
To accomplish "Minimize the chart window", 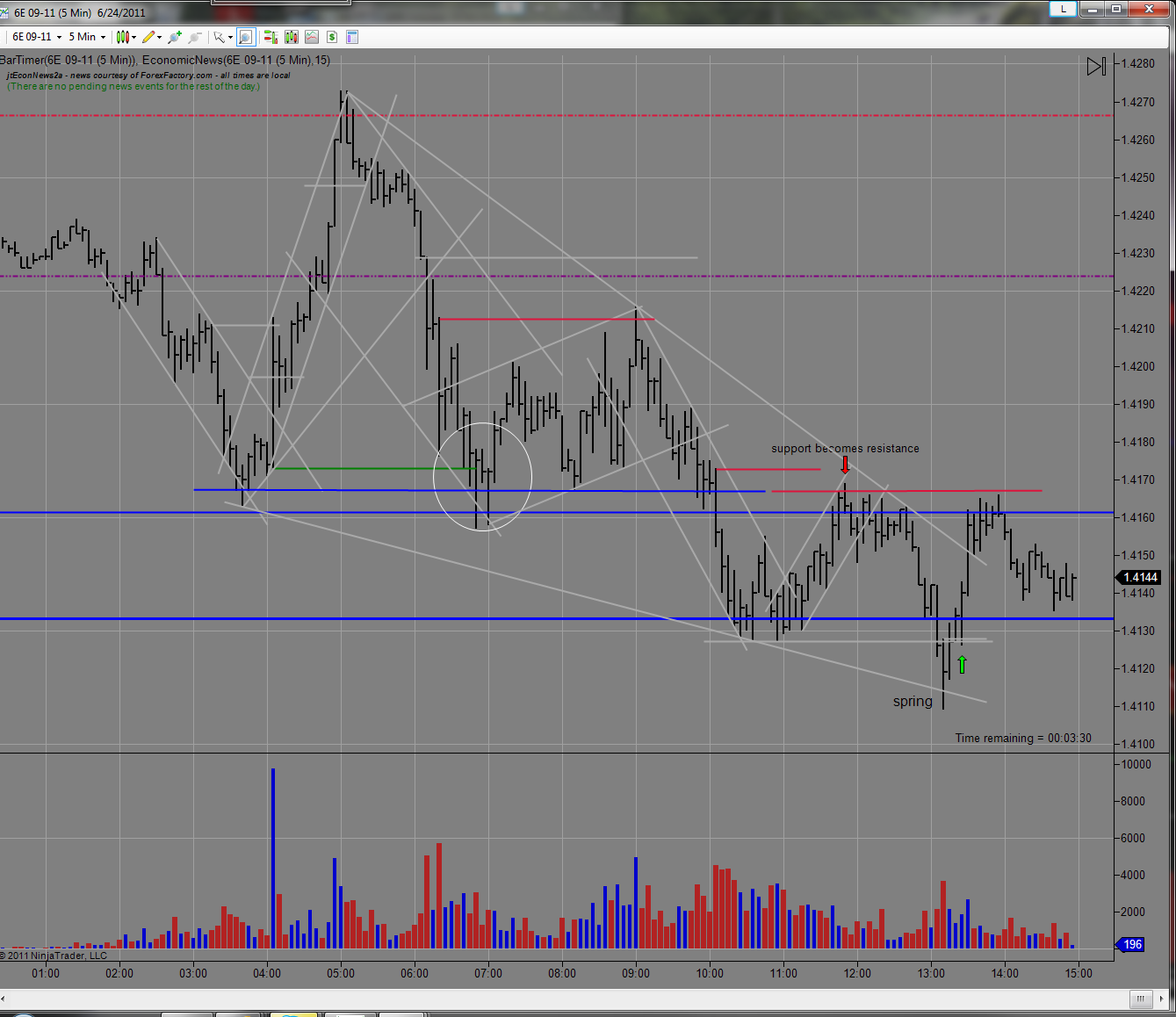I will (1093, 9).
